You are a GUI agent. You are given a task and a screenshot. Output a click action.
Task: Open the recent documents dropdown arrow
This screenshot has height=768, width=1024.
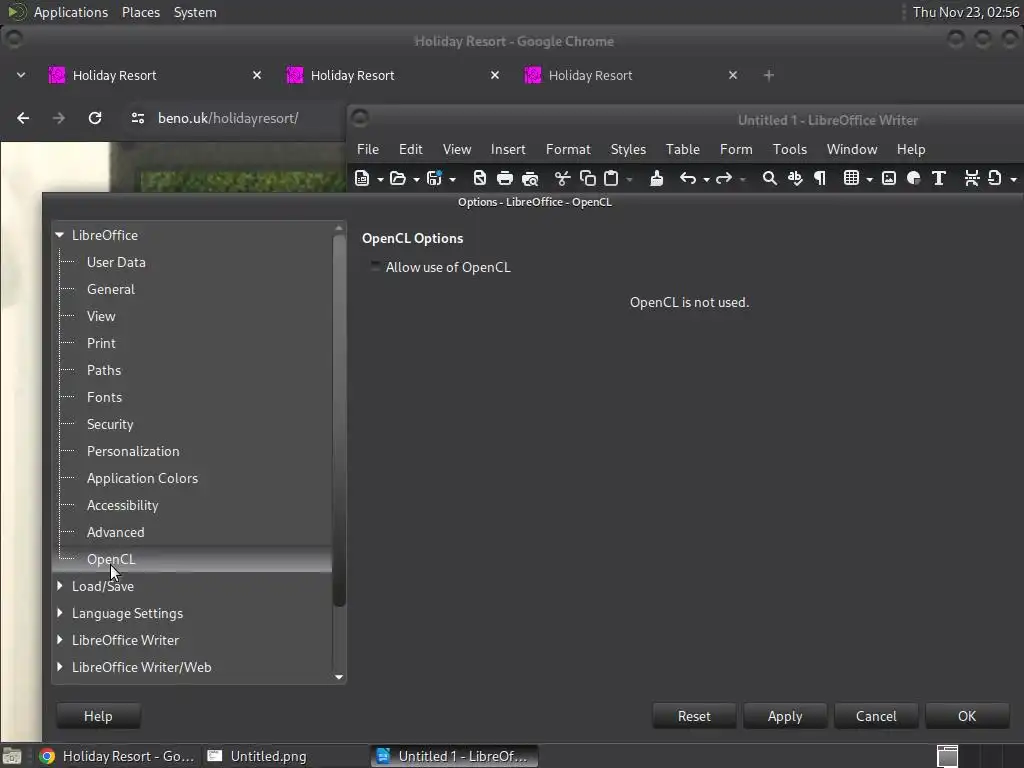[416, 179]
